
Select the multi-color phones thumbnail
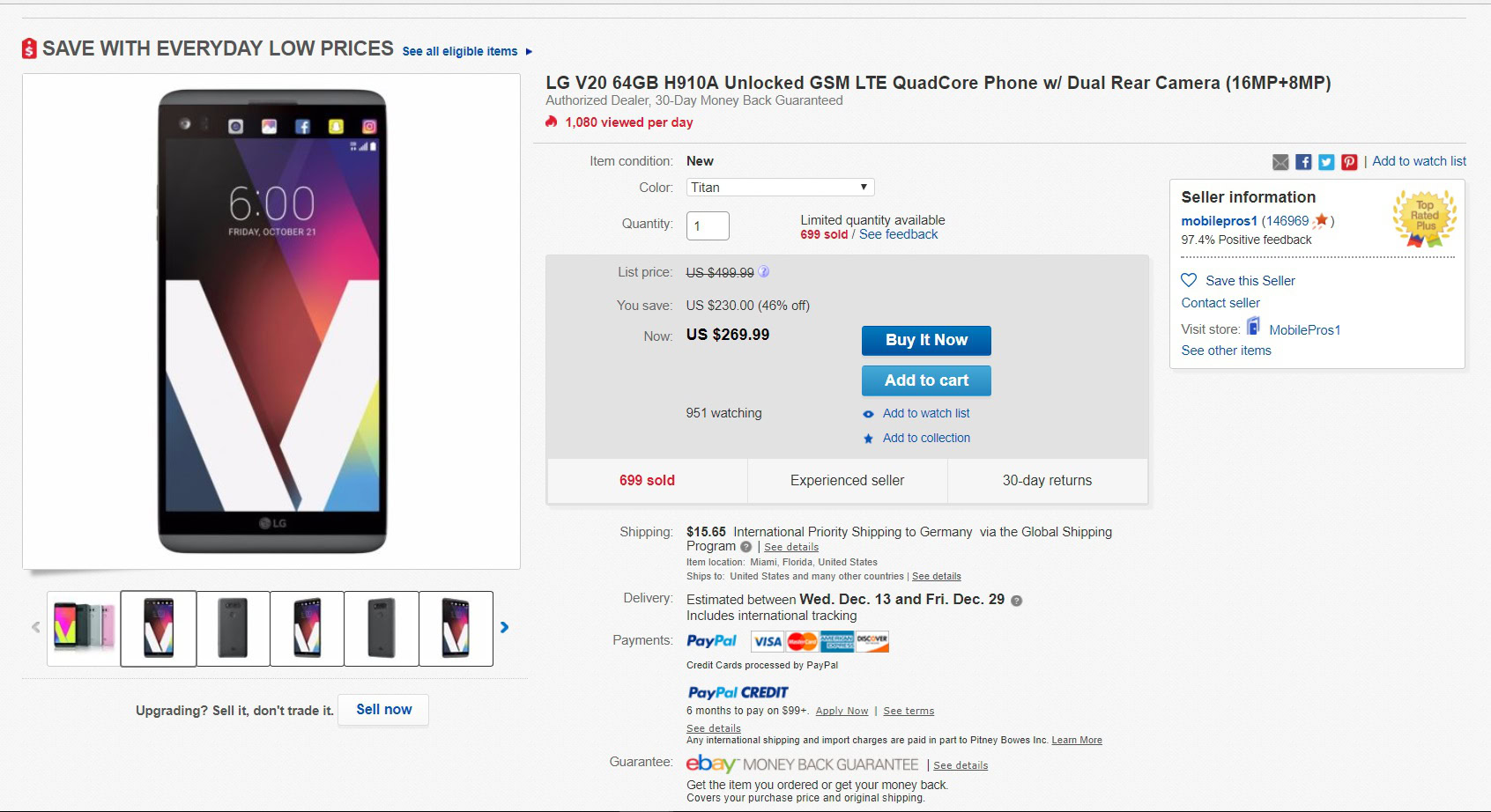(x=85, y=628)
